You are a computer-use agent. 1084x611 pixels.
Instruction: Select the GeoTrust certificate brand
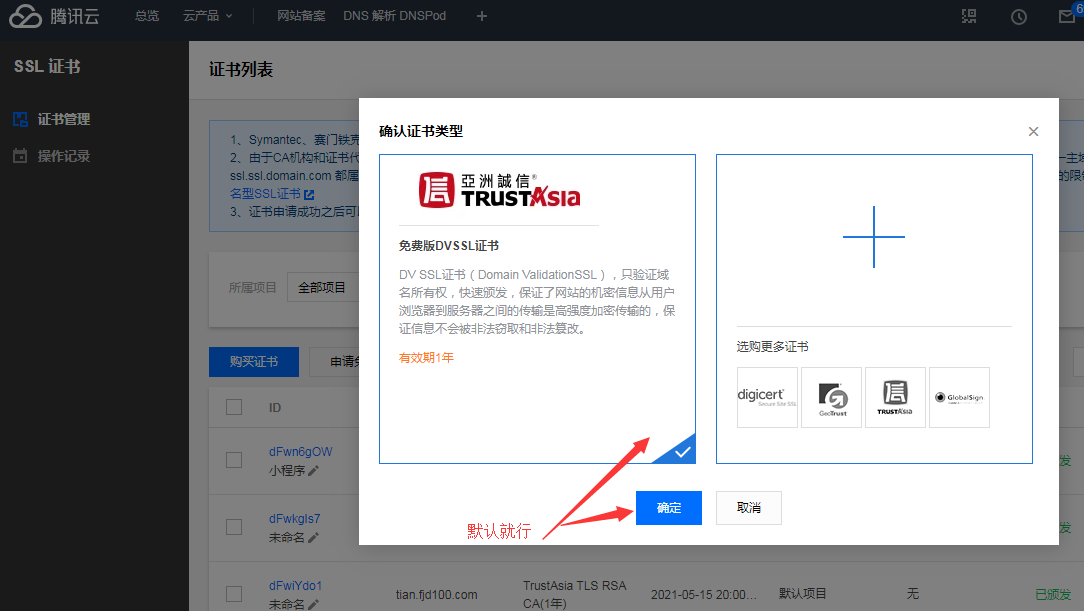832,397
